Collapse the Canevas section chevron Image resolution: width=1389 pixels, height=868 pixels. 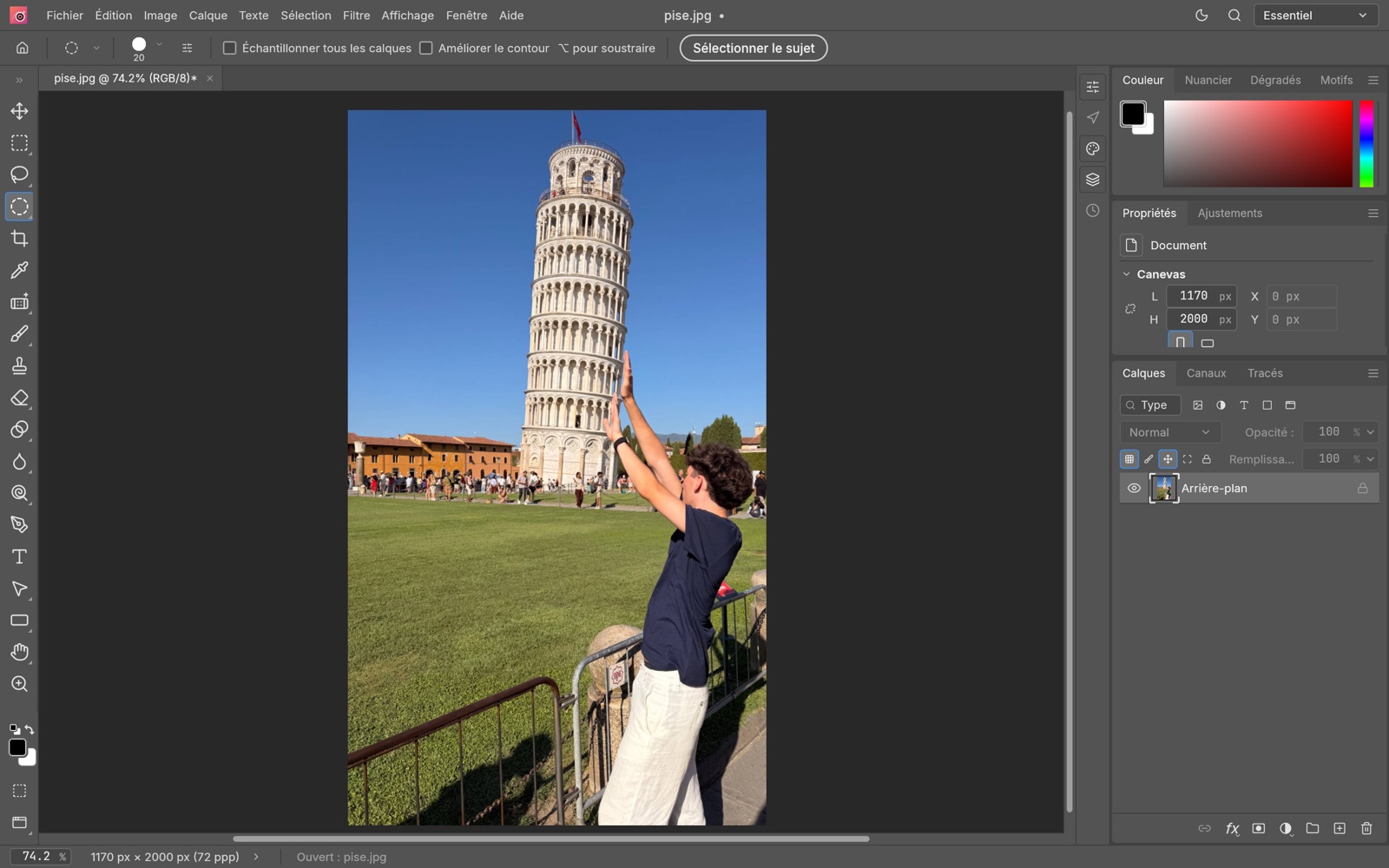point(1127,274)
